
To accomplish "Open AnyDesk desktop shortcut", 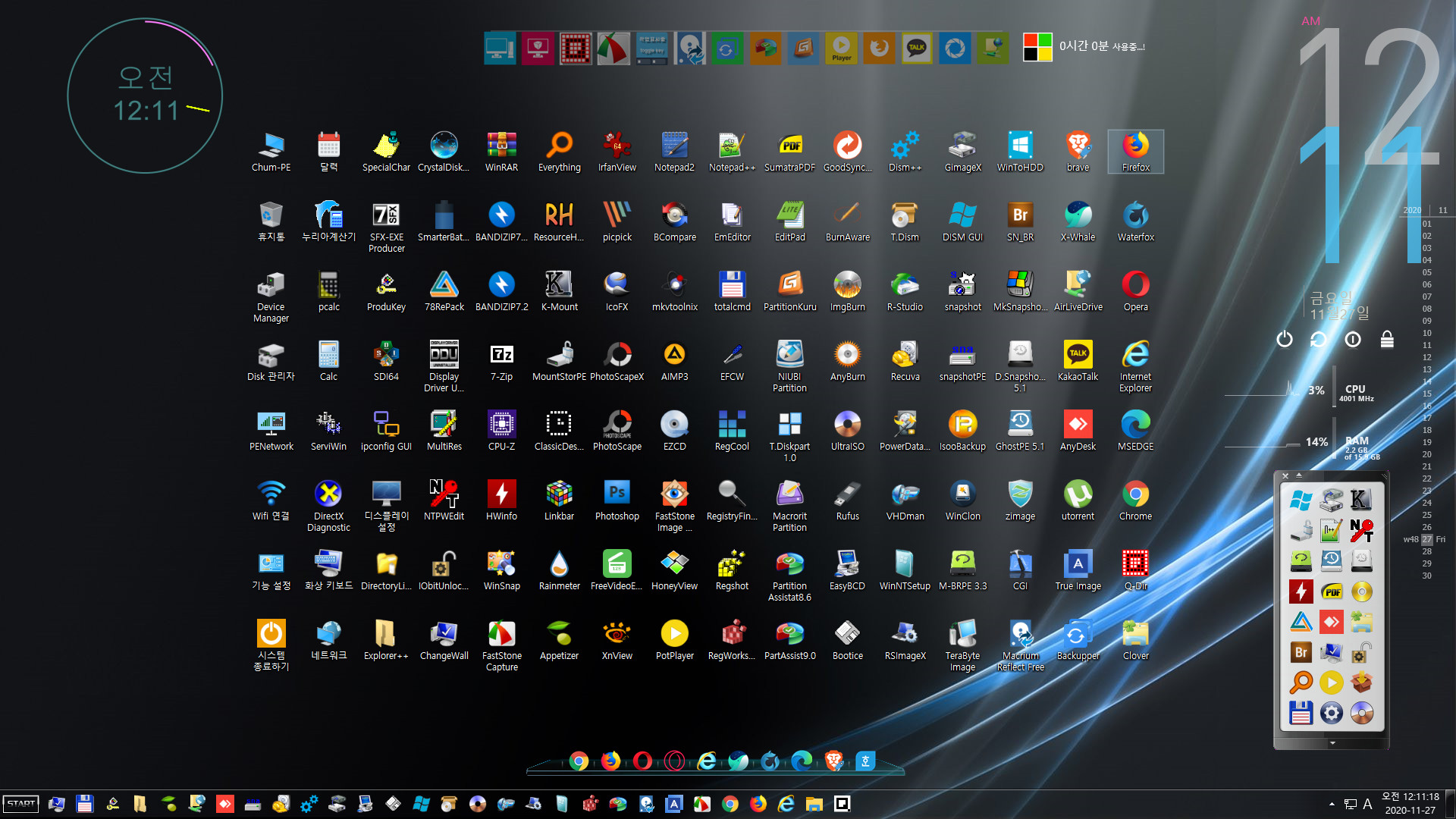I will tap(1078, 431).
